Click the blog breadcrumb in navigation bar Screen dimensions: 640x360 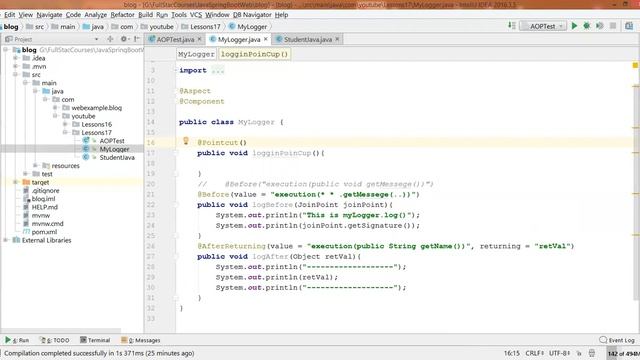[11, 27]
